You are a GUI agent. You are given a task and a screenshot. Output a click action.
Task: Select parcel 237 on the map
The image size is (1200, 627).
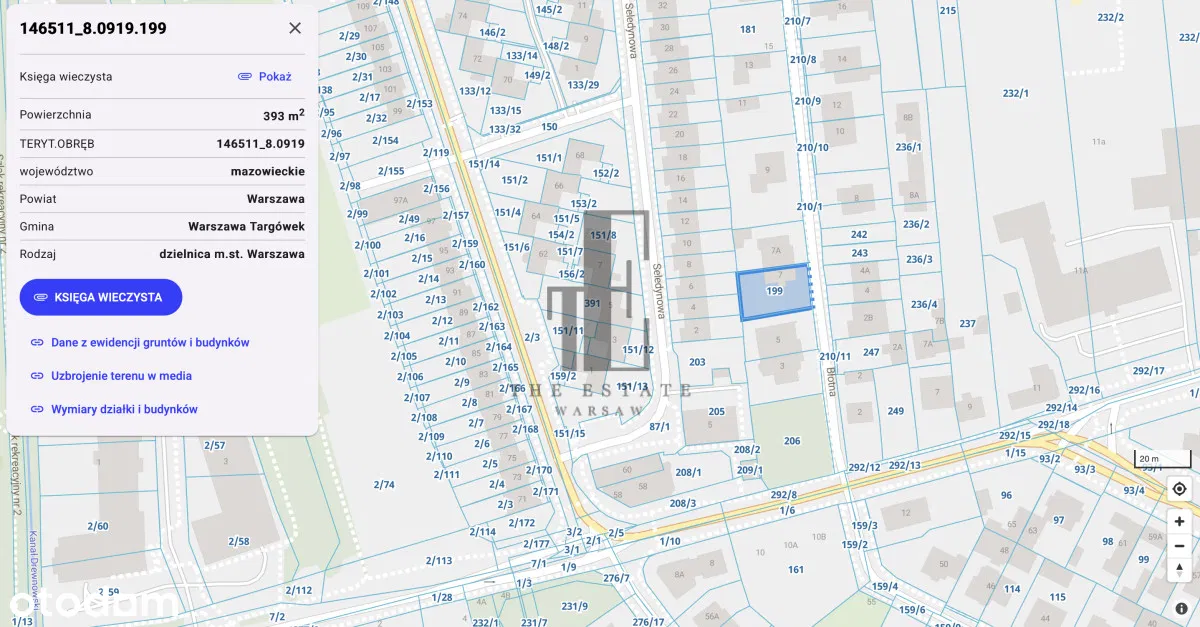[966, 323]
